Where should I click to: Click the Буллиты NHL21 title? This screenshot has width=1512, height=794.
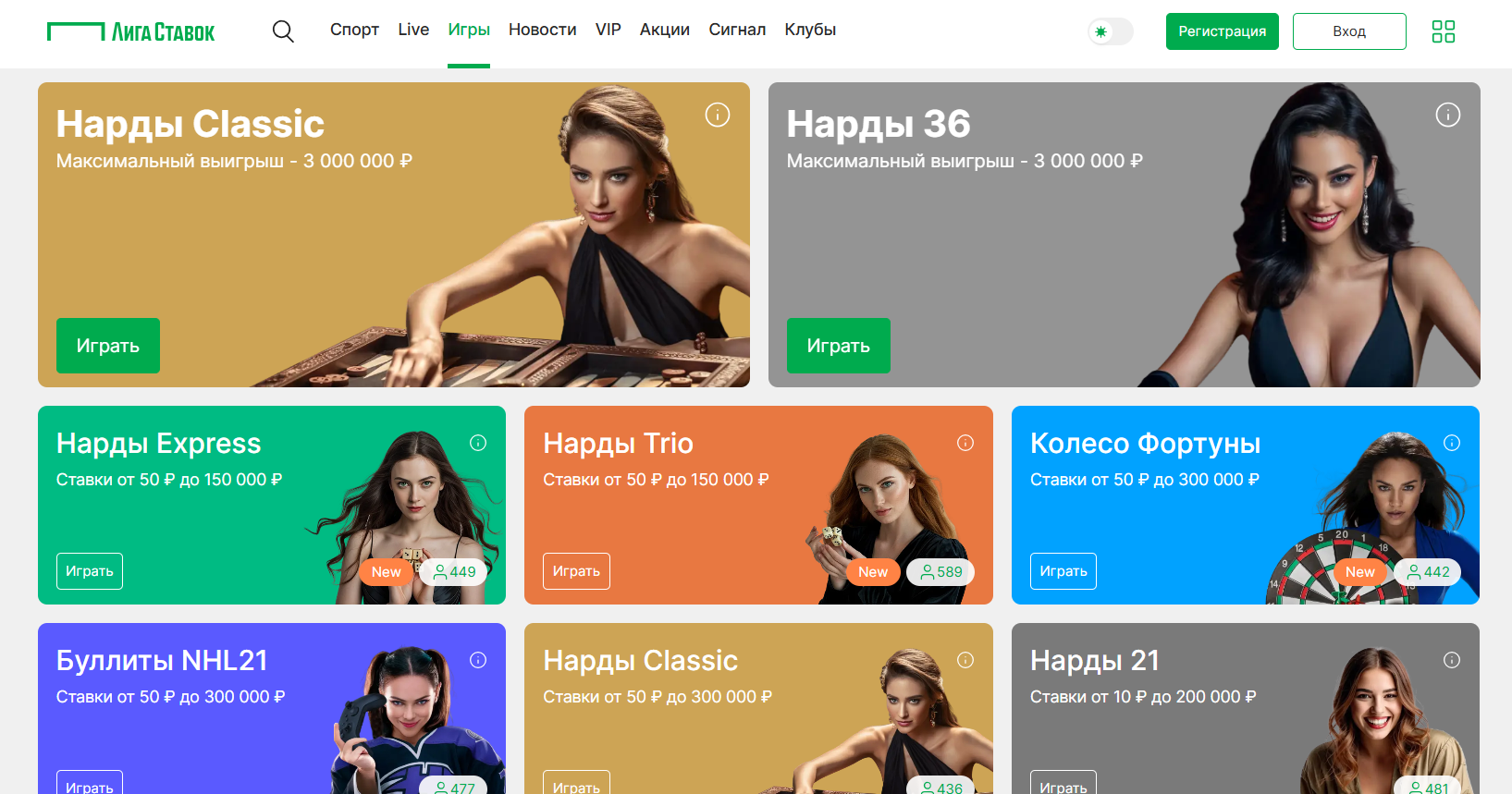point(162,661)
